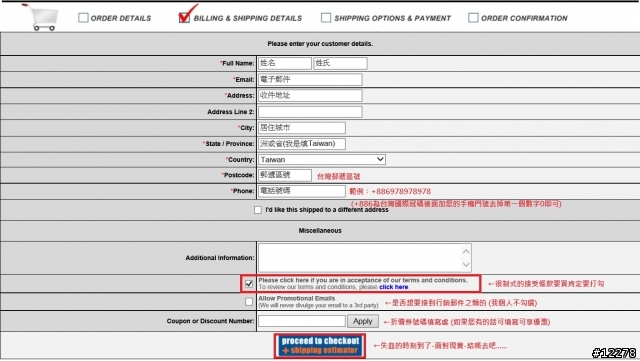Click the 'Order Details' step label
The image size is (640, 361).
point(121,18)
